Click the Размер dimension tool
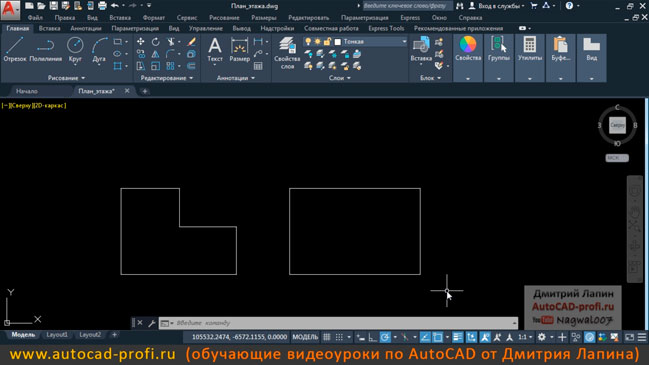 click(239, 50)
